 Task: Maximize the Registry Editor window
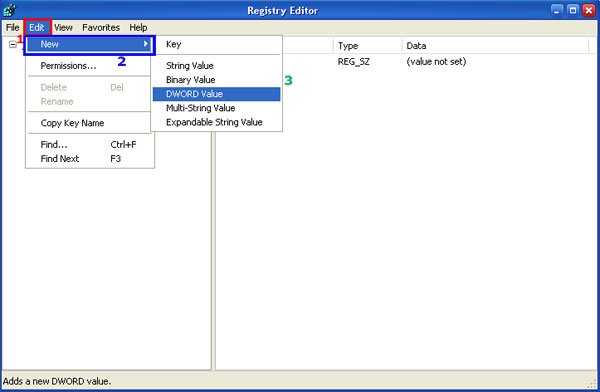click(x=572, y=10)
